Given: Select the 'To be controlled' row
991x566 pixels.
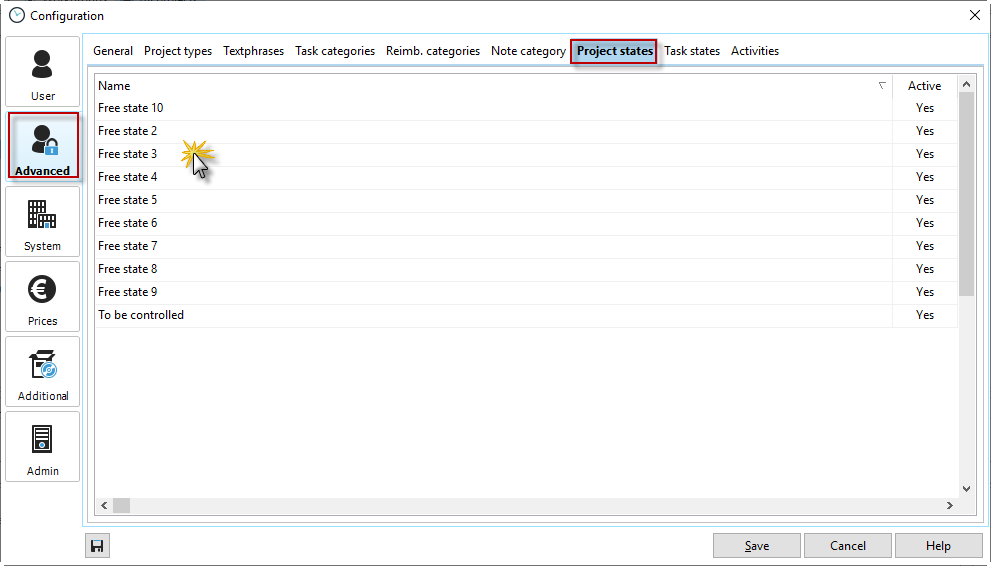Looking at the screenshot, I should click(x=141, y=315).
